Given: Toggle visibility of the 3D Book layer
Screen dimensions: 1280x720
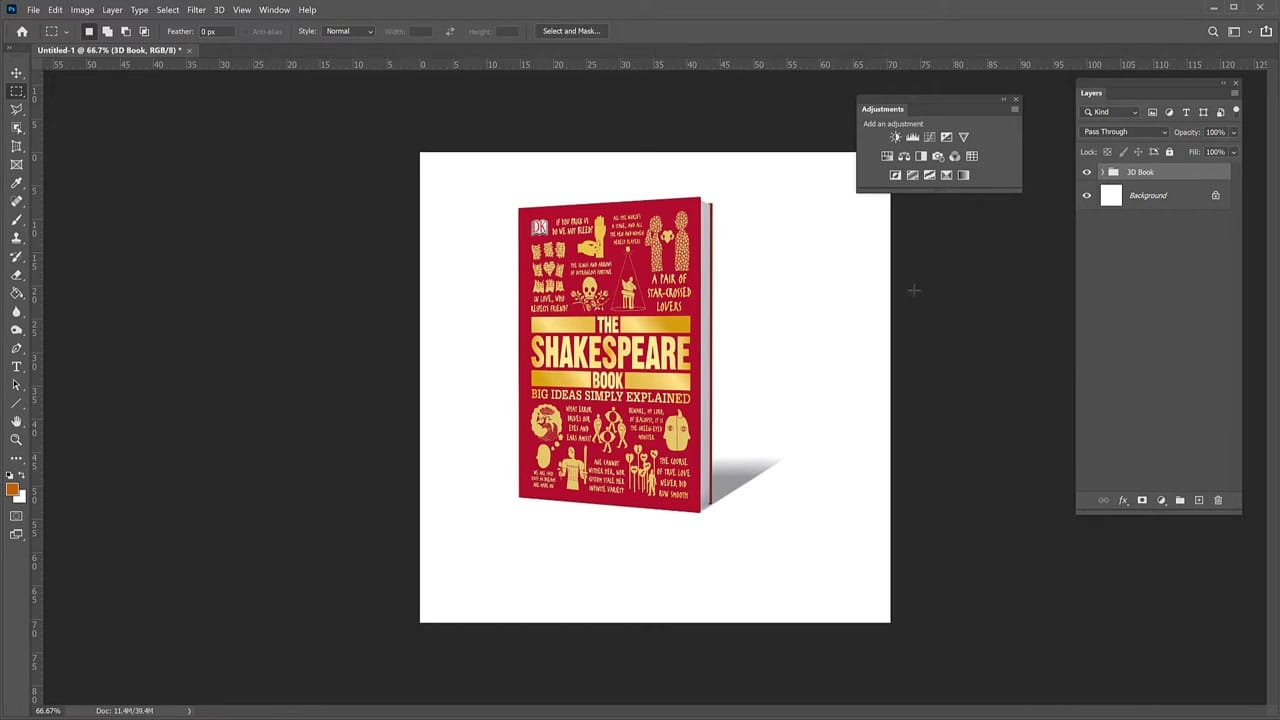Looking at the screenshot, I should tap(1087, 172).
